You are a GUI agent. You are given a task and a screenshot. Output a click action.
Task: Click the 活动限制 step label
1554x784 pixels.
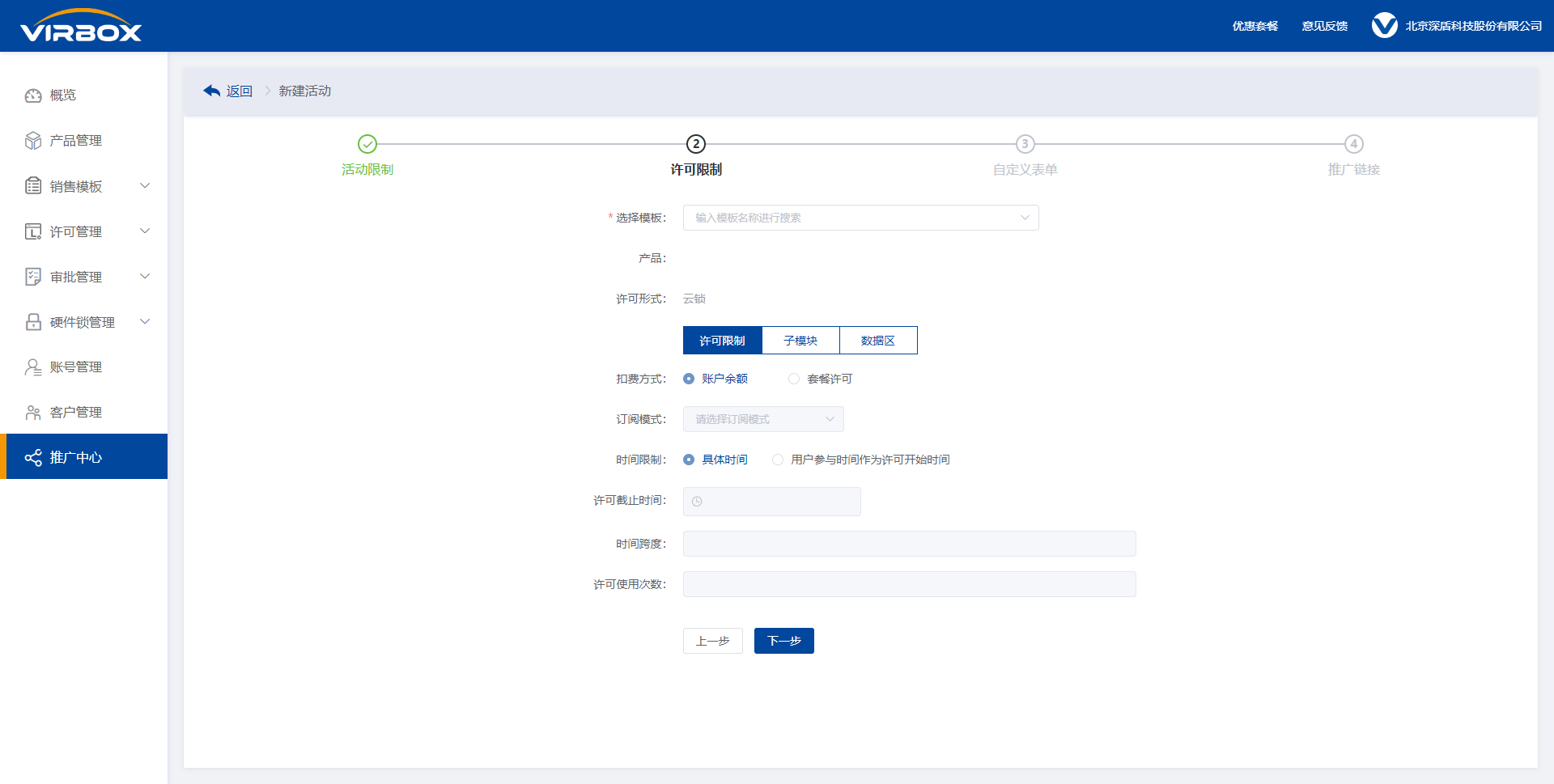(x=367, y=170)
